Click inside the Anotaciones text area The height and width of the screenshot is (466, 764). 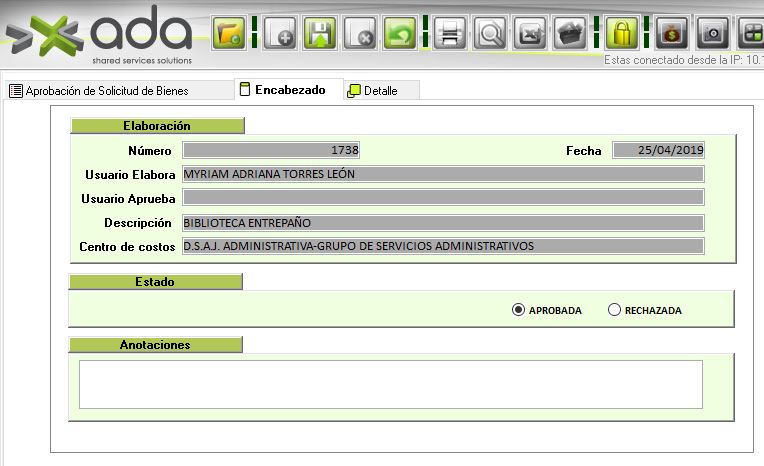[x=390, y=384]
